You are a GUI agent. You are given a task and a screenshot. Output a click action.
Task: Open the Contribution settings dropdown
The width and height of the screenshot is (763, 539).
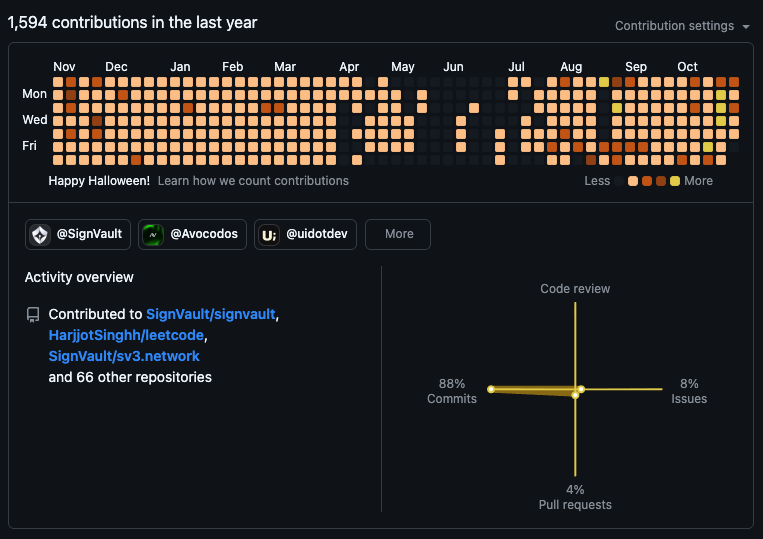(682, 26)
